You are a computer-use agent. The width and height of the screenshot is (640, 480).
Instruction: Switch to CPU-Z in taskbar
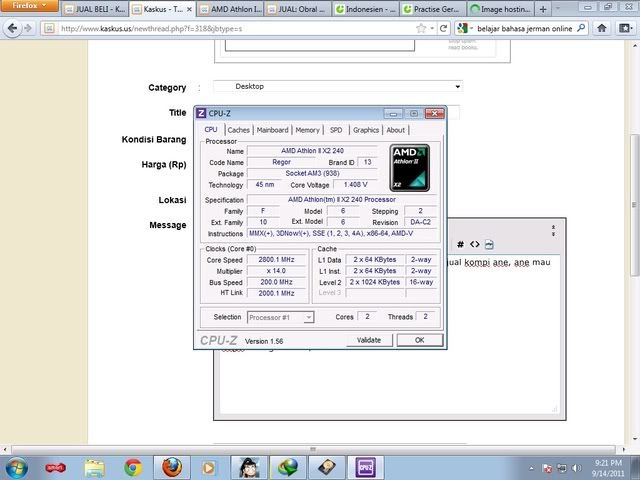[x=365, y=467]
